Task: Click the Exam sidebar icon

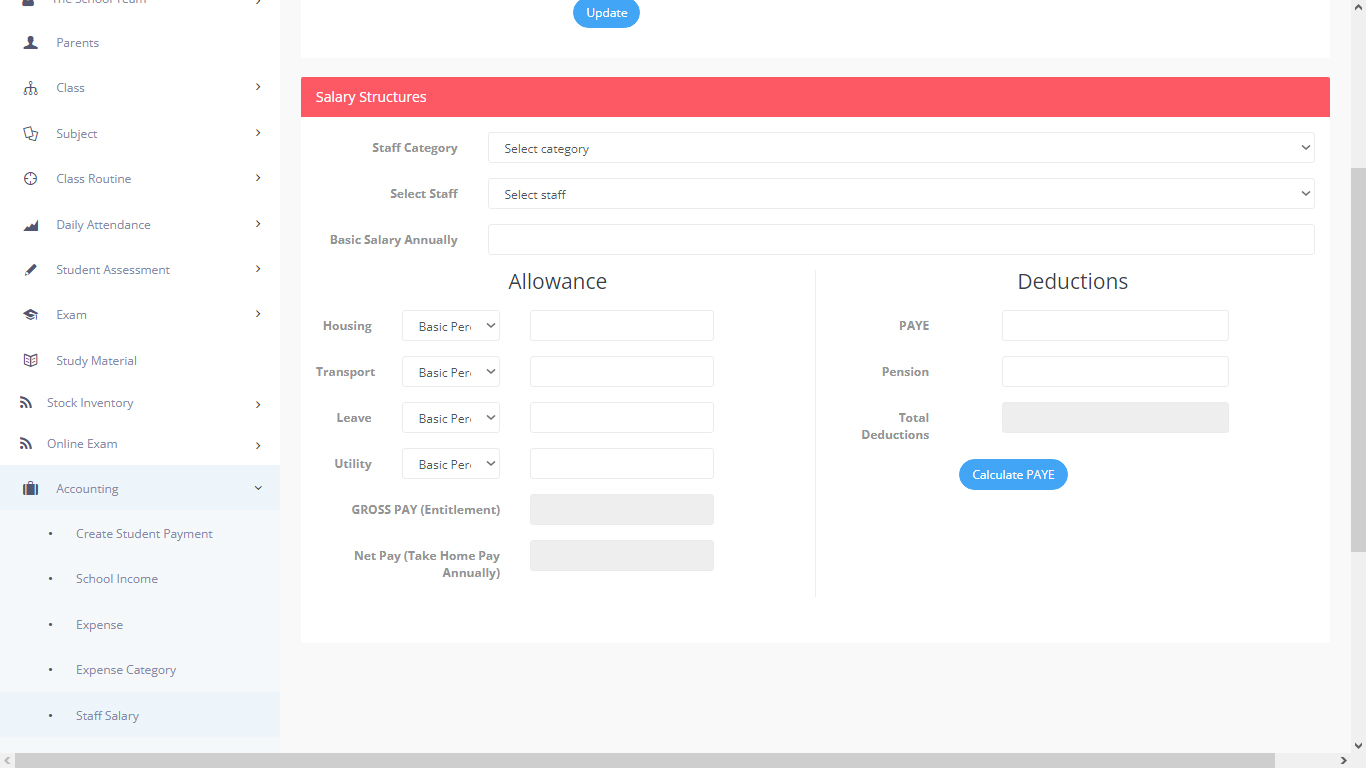Action: click(x=29, y=314)
